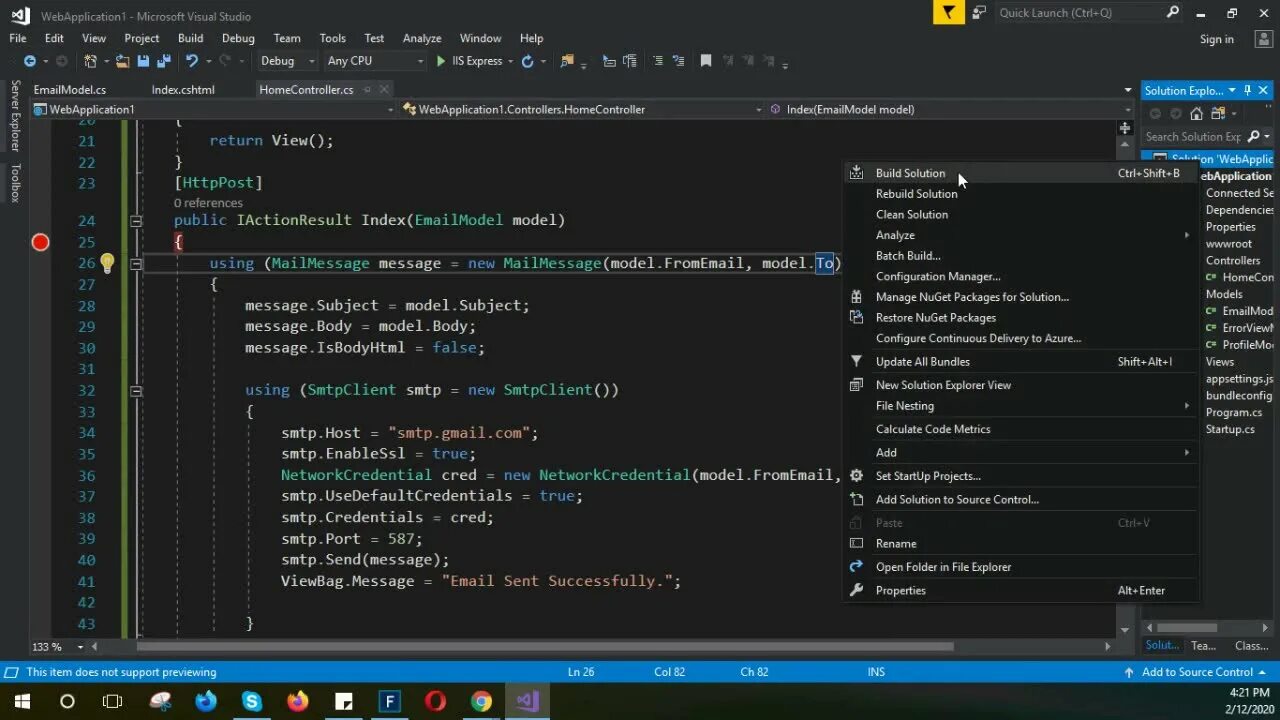Collapse the using block at line 26
Viewport: 1280px width, 720px height.
pyautogui.click(x=136, y=263)
